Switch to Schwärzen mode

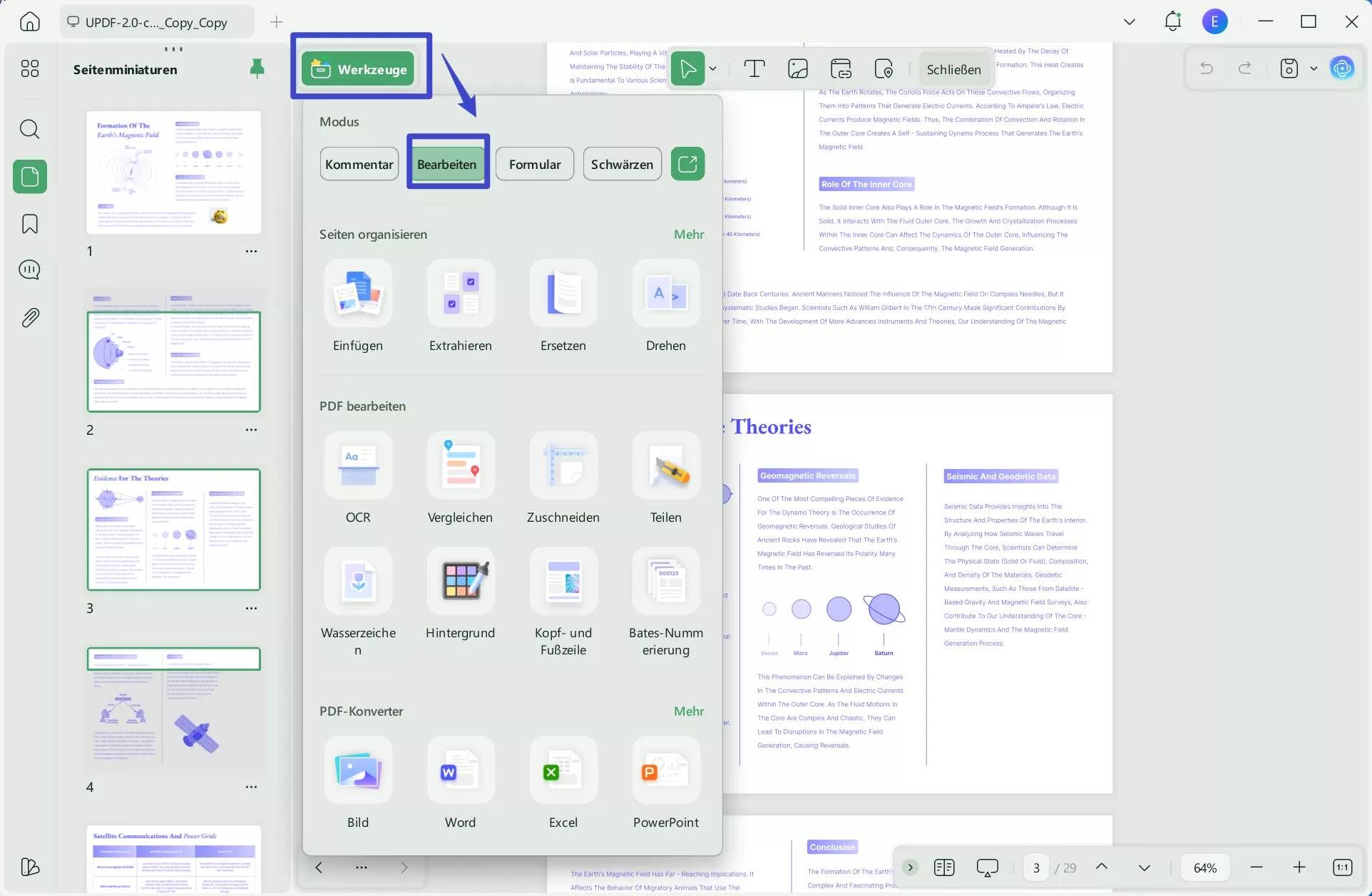click(x=621, y=163)
